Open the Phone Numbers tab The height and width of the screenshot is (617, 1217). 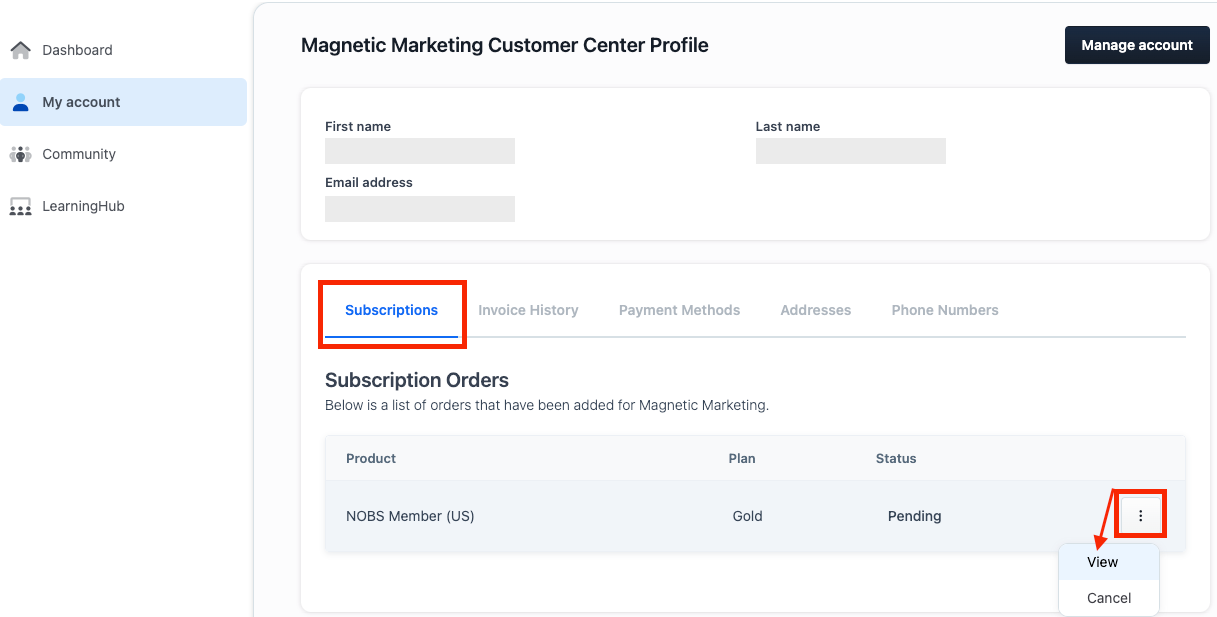coord(945,310)
